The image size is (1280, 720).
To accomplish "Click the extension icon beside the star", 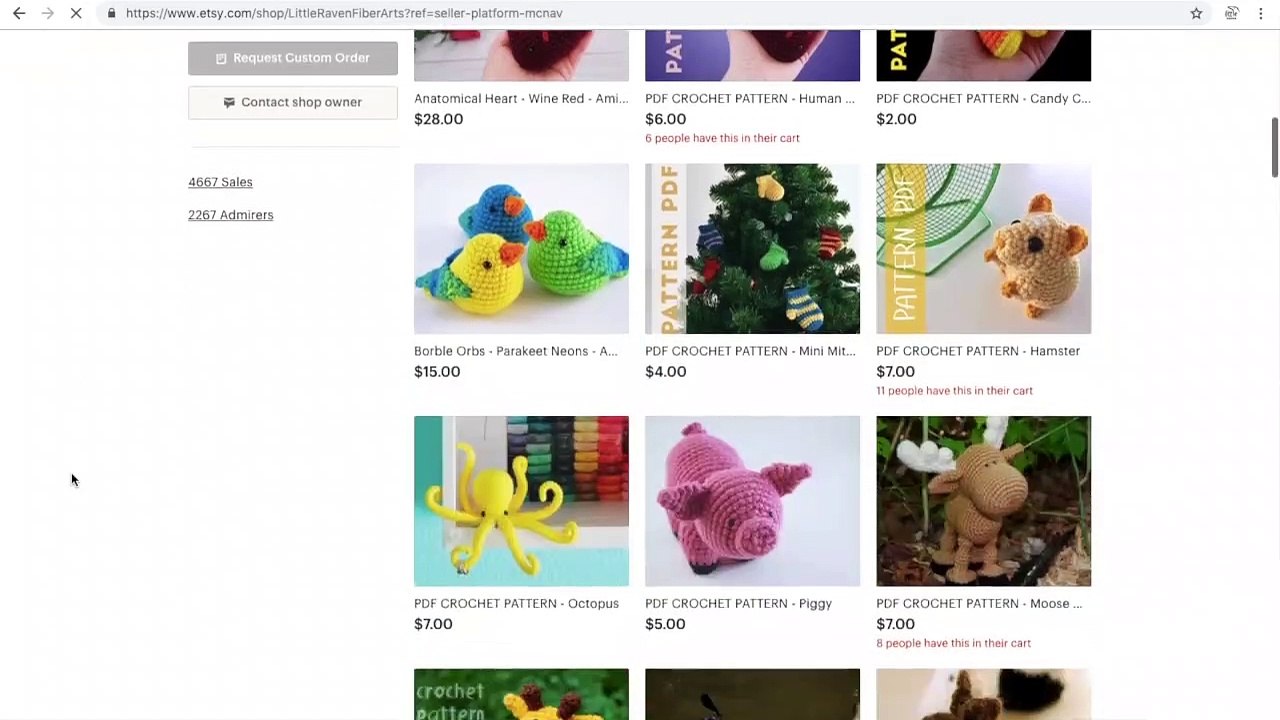I will 1232,13.
